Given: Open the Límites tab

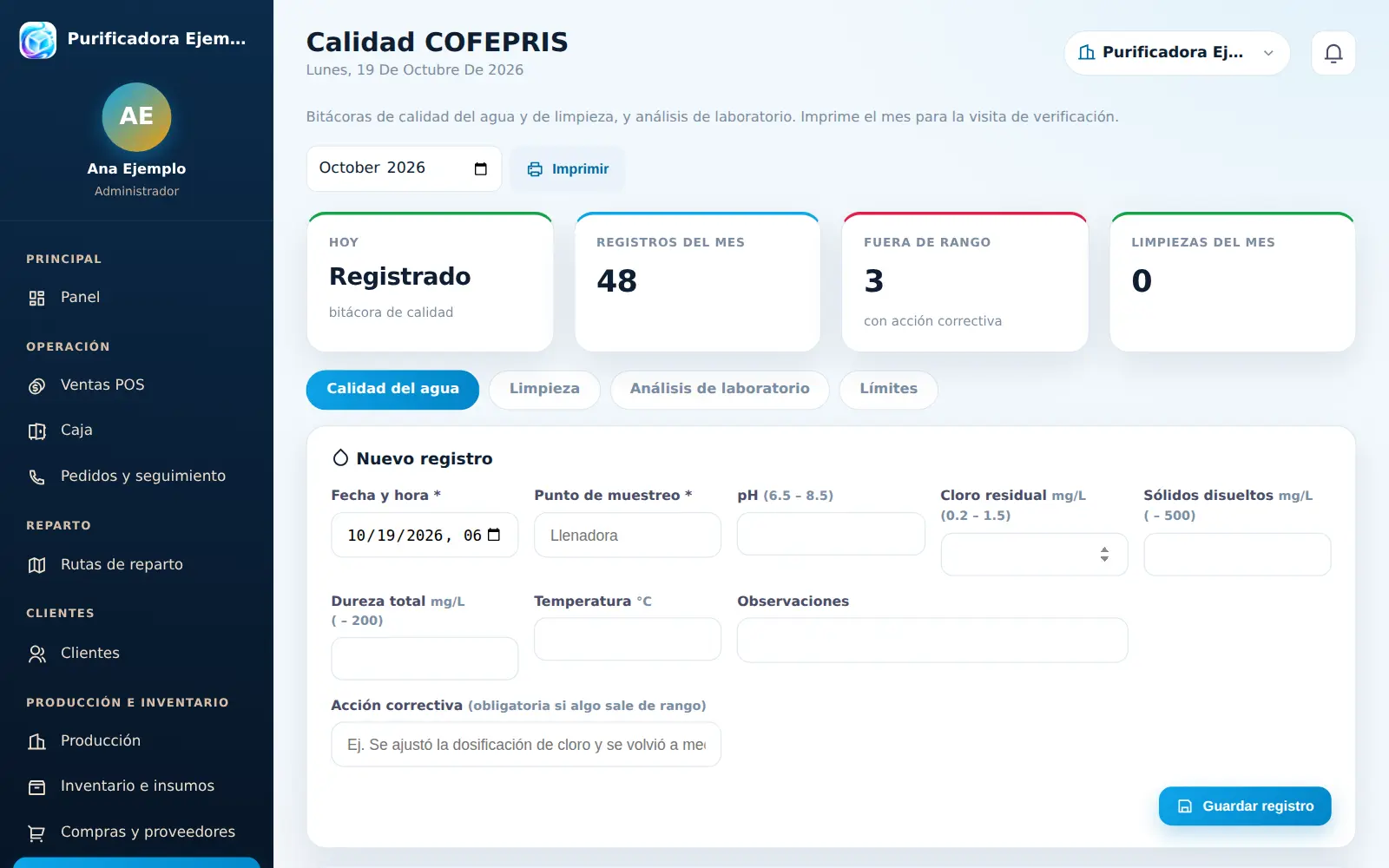Looking at the screenshot, I should 888,390.
